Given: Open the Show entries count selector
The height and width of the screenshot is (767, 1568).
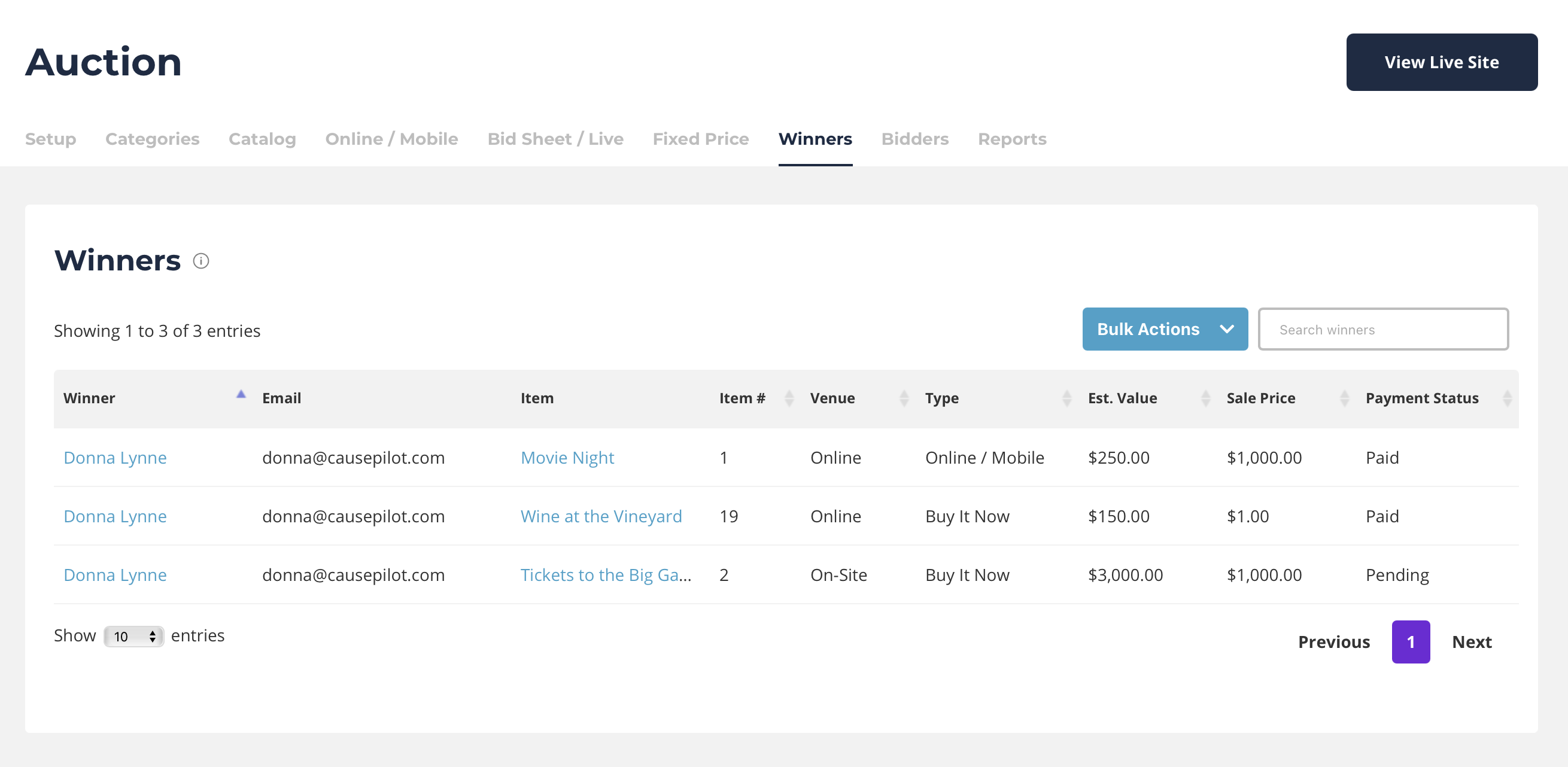Looking at the screenshot, I should point(133,637).
